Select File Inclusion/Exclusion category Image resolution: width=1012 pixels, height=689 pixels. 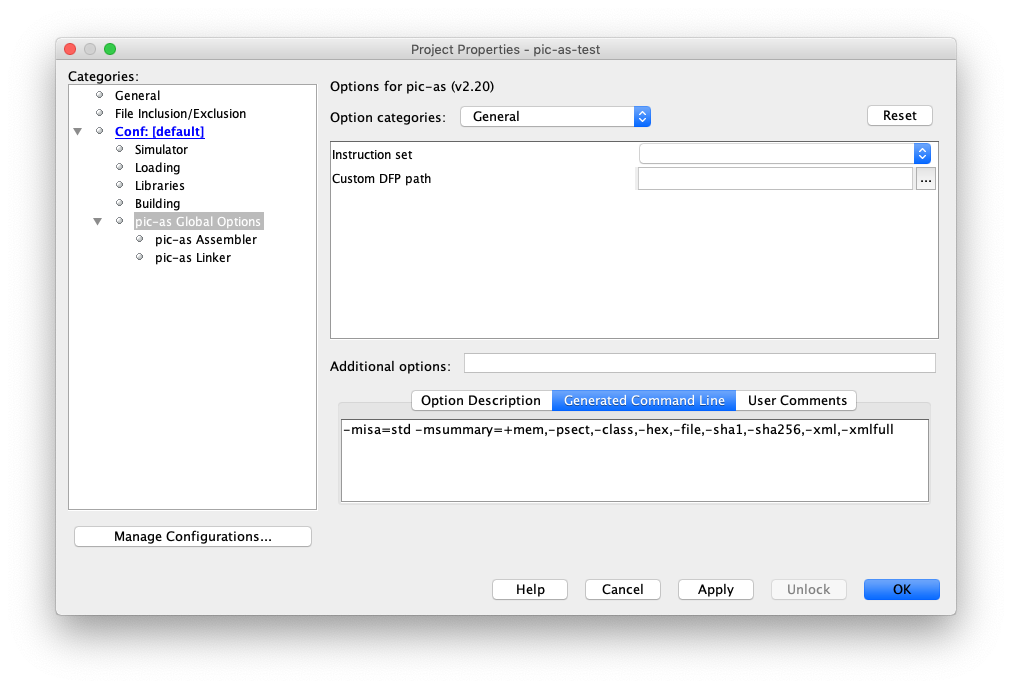180,114
